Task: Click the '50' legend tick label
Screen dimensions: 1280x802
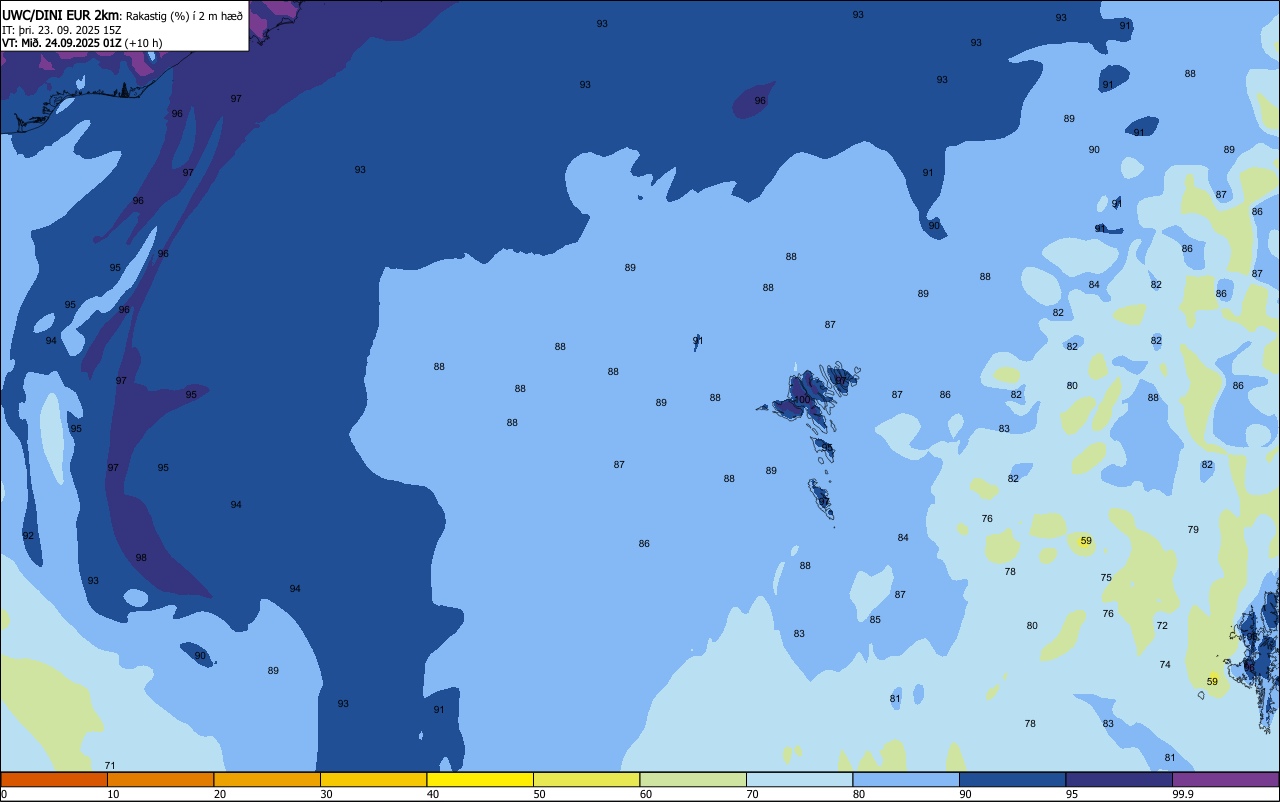Action: pos(539,794)
